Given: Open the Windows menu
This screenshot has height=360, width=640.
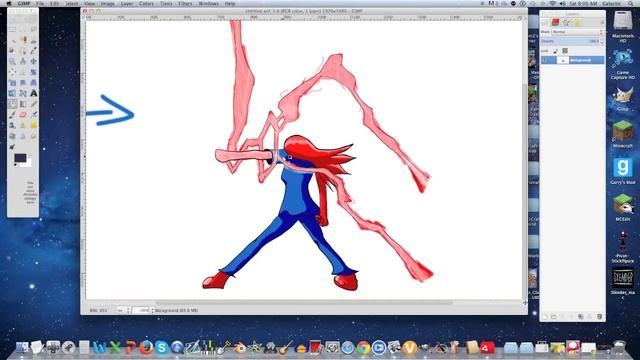Looking at the screenshot, I should pos(208,3).
